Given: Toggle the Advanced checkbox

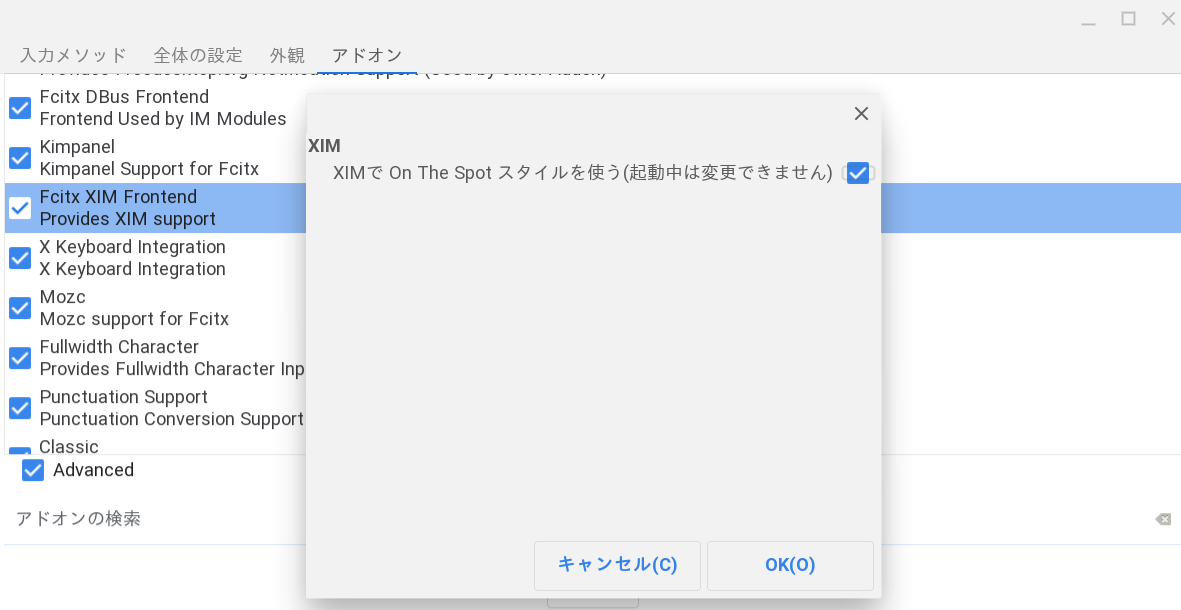Looking at the screenshot, I should 33,470.
